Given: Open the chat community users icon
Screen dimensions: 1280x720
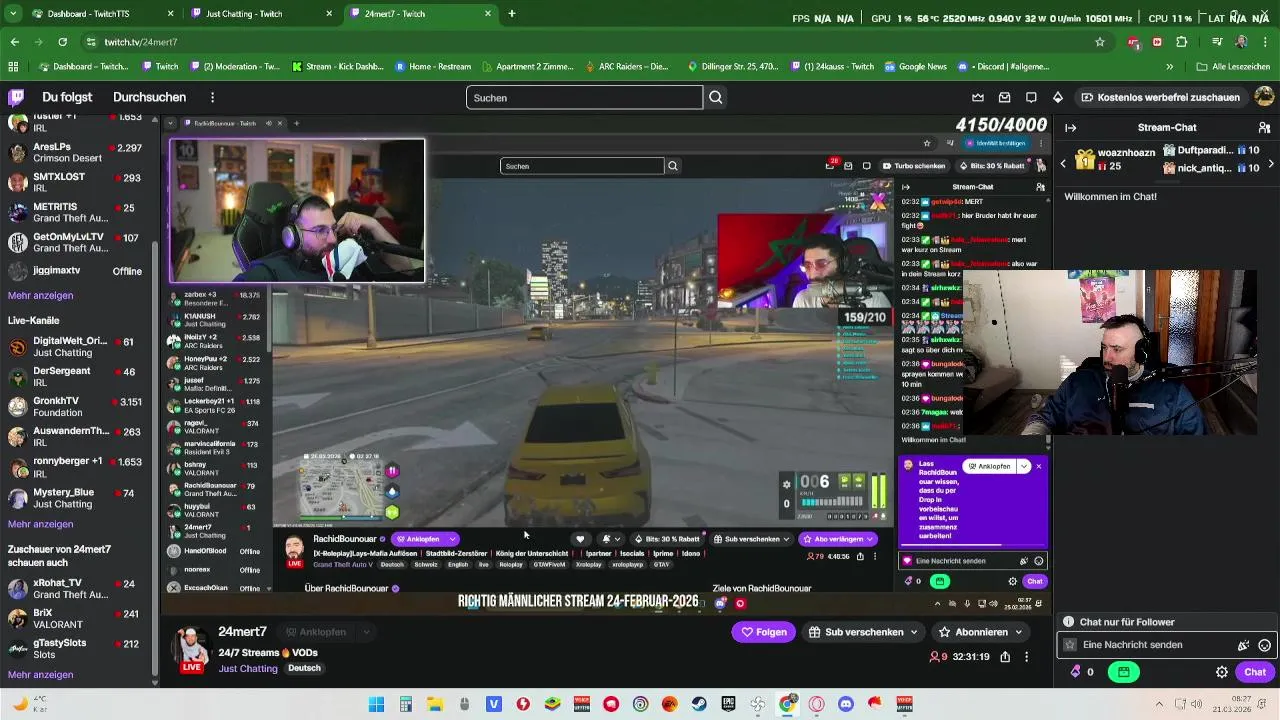Looking at the screenshot, I should point(1264,127).
